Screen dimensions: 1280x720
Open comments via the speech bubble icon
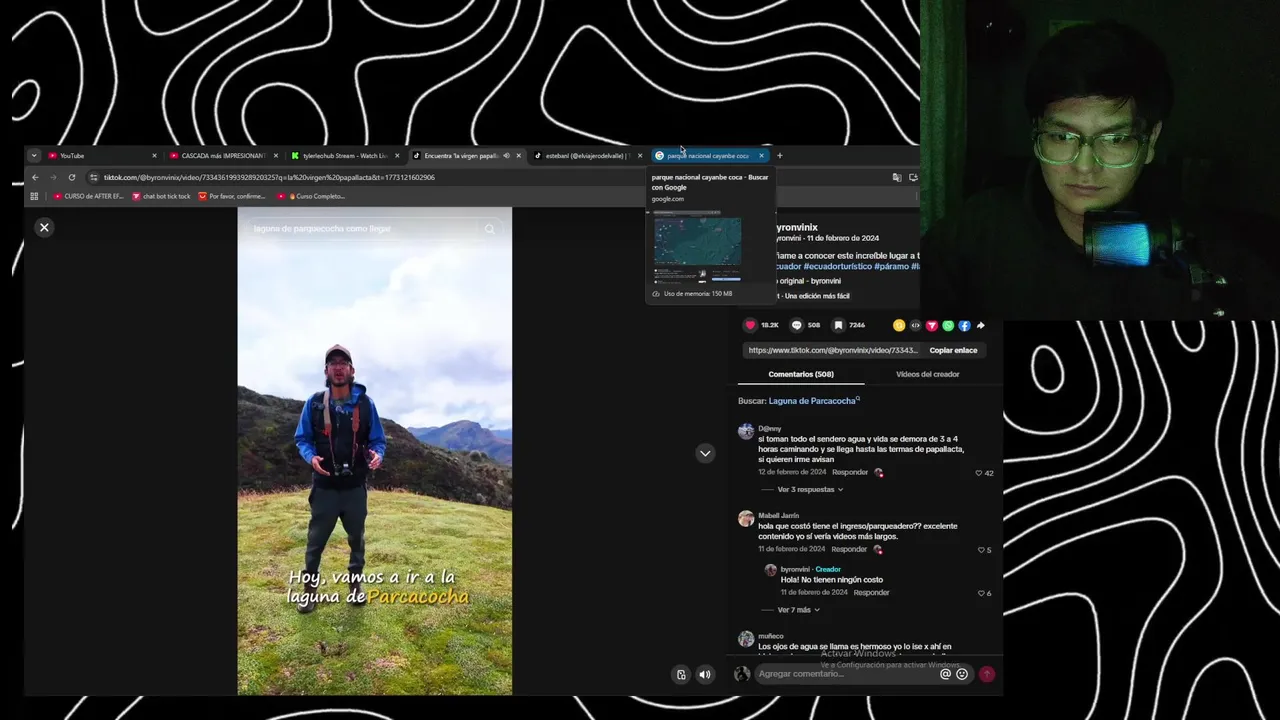click(797, 325)
